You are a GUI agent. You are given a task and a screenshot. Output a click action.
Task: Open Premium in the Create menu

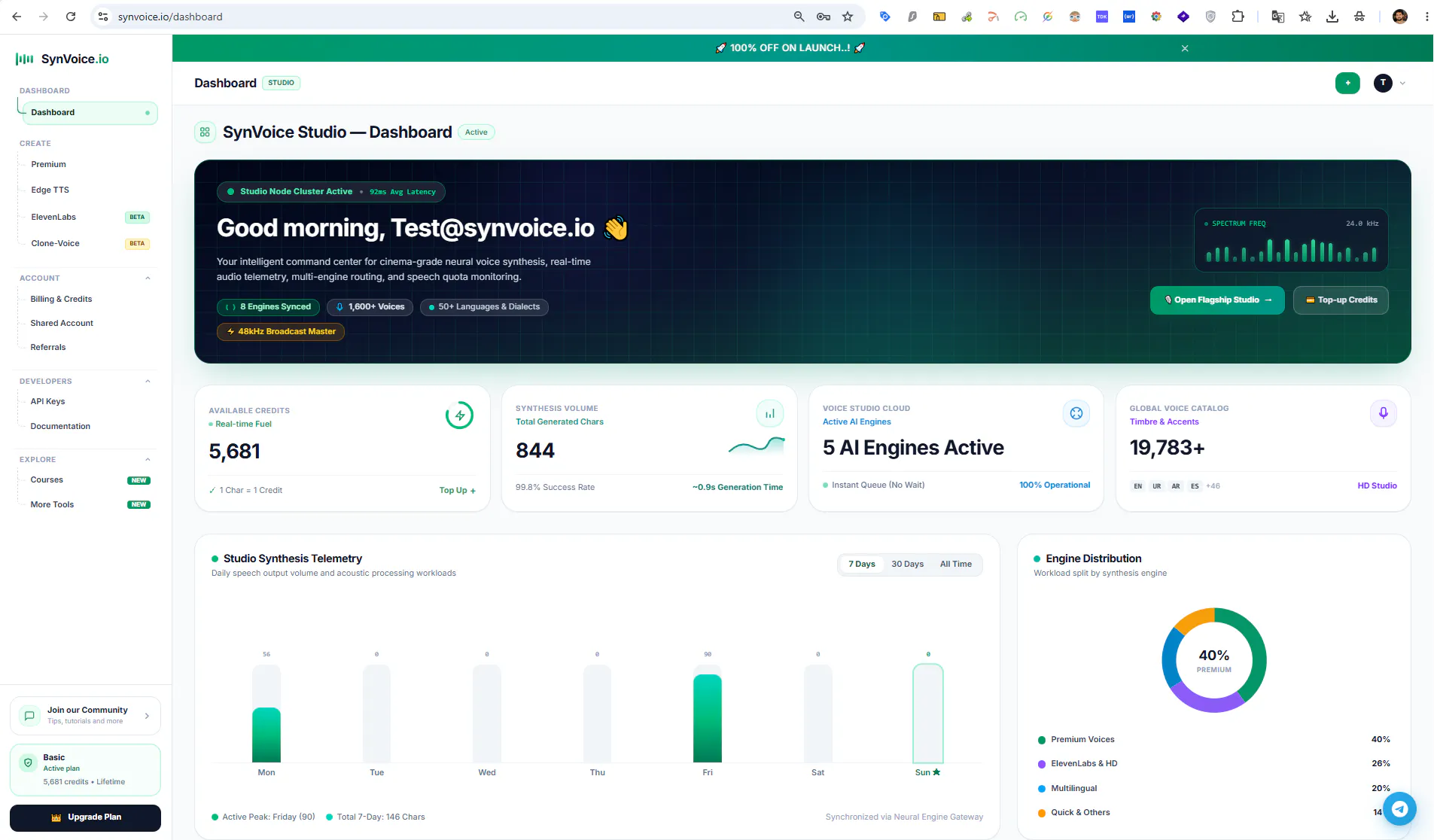coord(48,164)
